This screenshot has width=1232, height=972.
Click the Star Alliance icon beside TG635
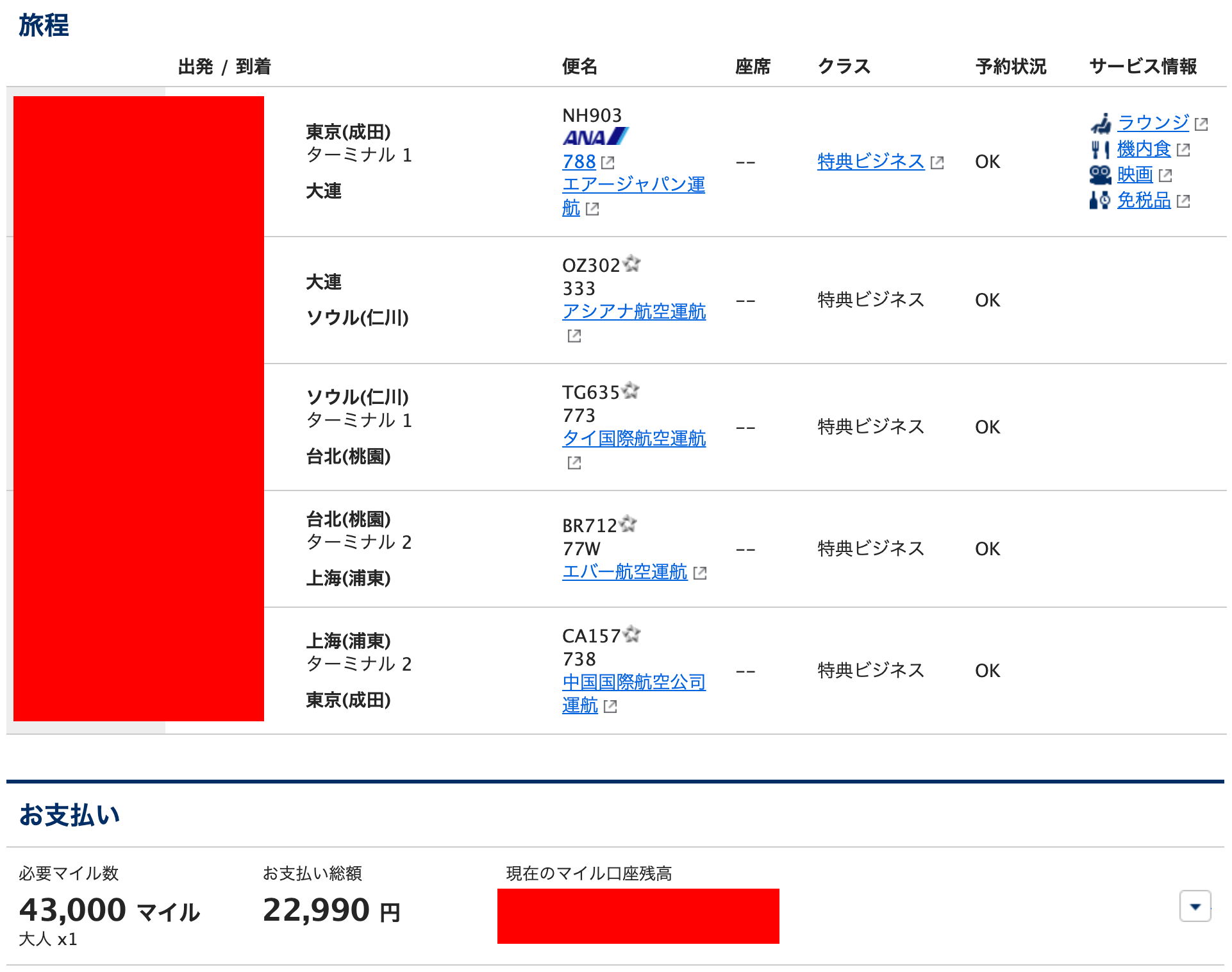(631, 390)
